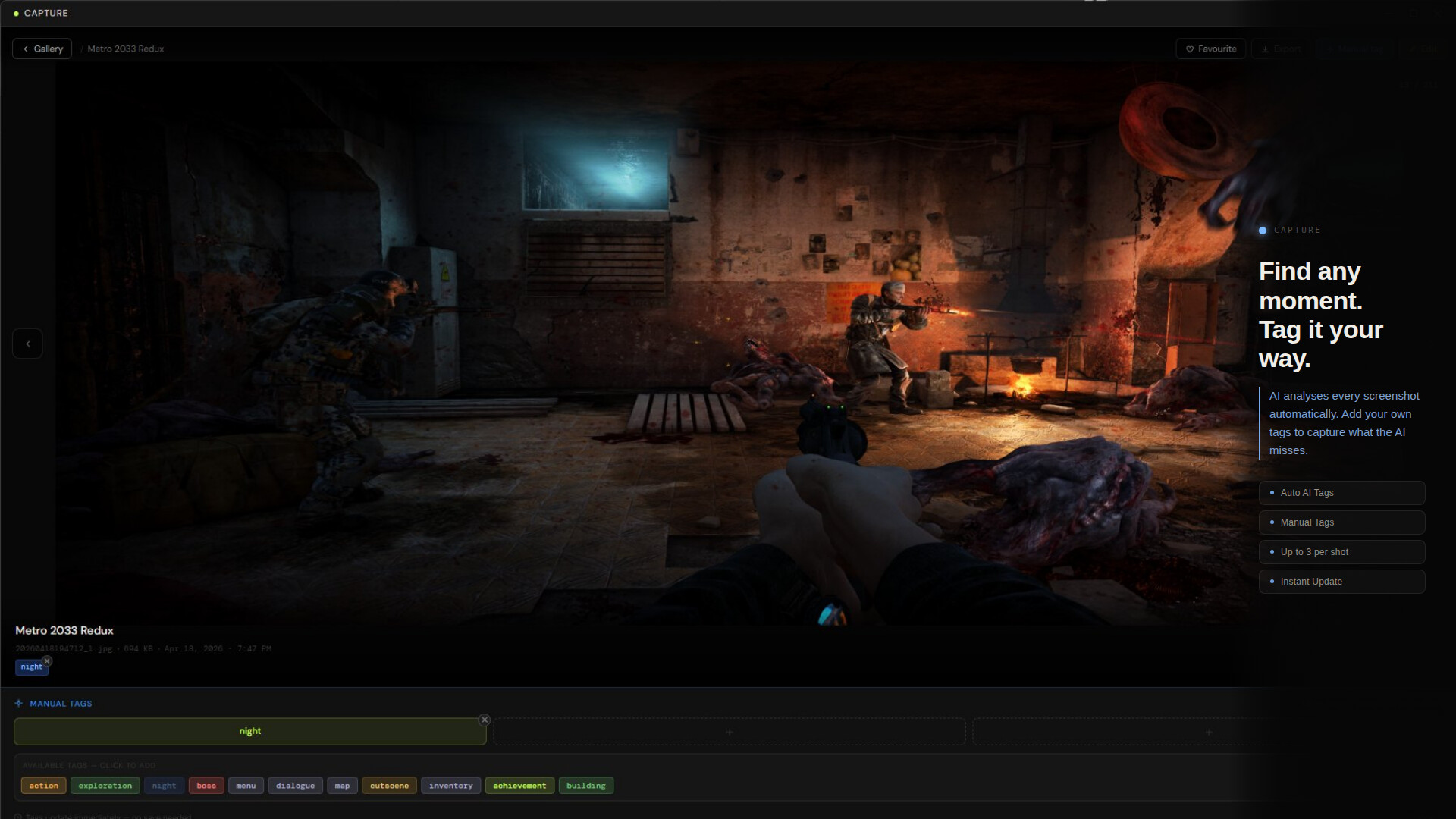The width and height of the screenshot is (1456, 819).
Task: Add the map tag
Action: pyautogui.click(x=342, y=786)
